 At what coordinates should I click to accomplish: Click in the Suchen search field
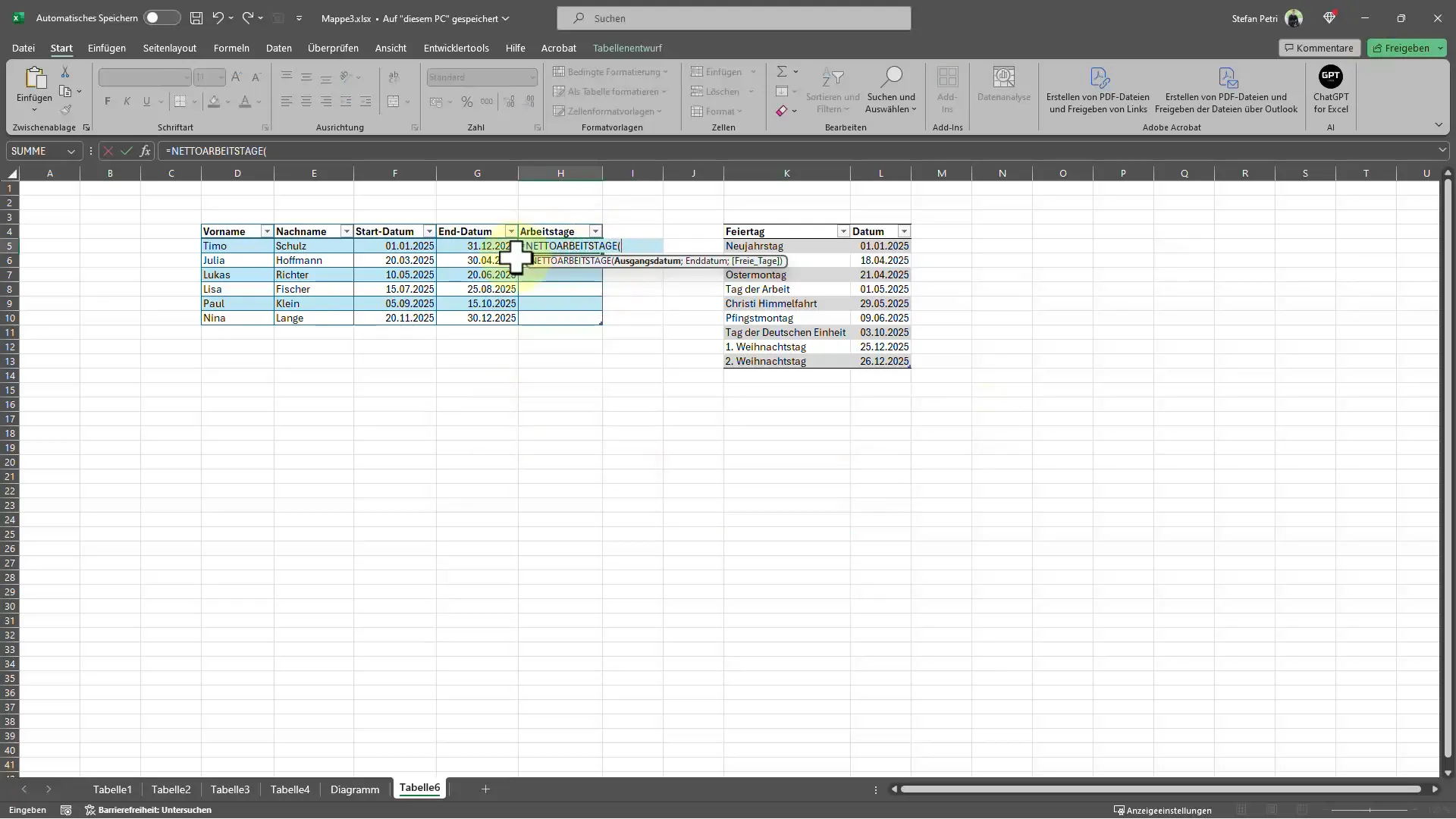[x=733, y=18]
